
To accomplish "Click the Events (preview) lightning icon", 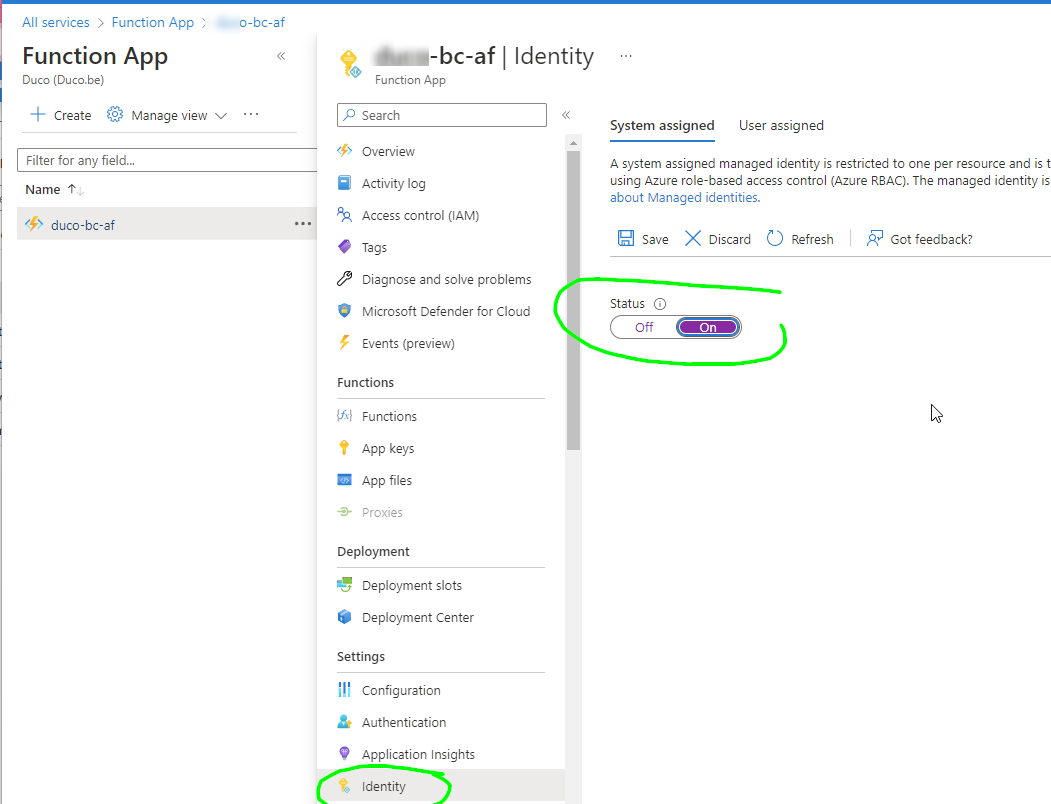I will coord(345,343).
